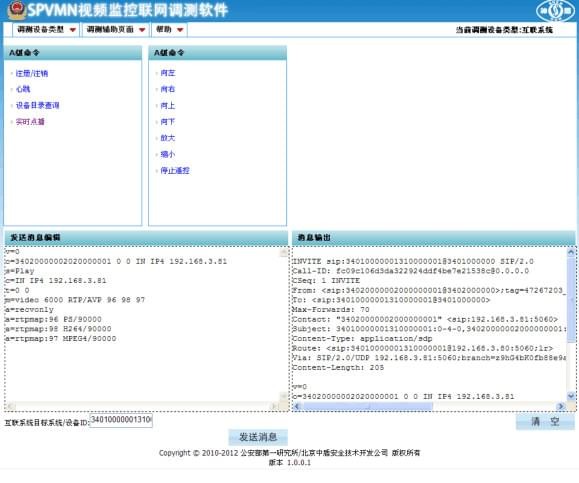Click the 缩小 zoom out command
Screen dimensions: 579x483
(x=168, y=154)
